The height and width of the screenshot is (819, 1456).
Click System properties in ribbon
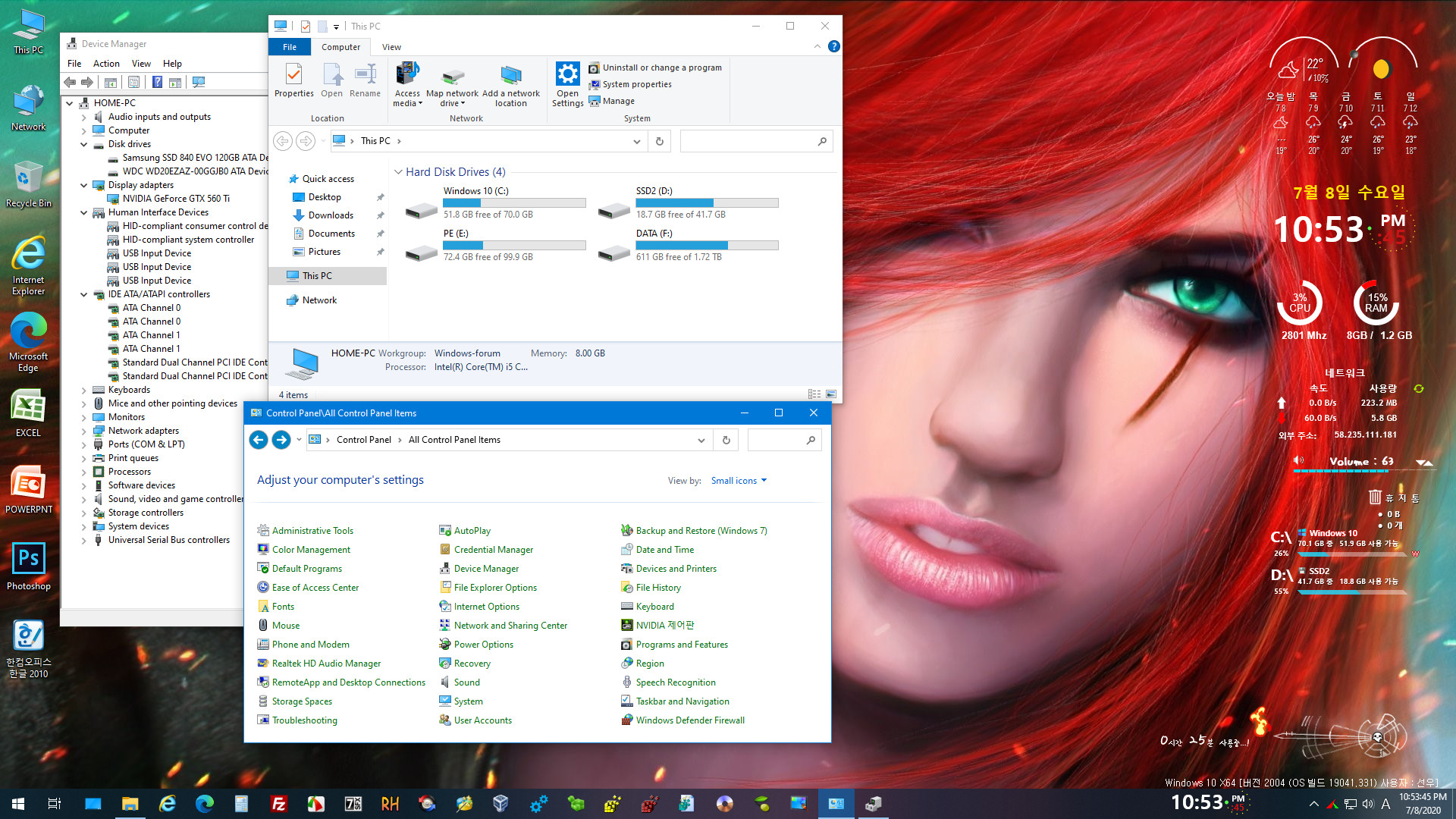[x=630, y=84]
